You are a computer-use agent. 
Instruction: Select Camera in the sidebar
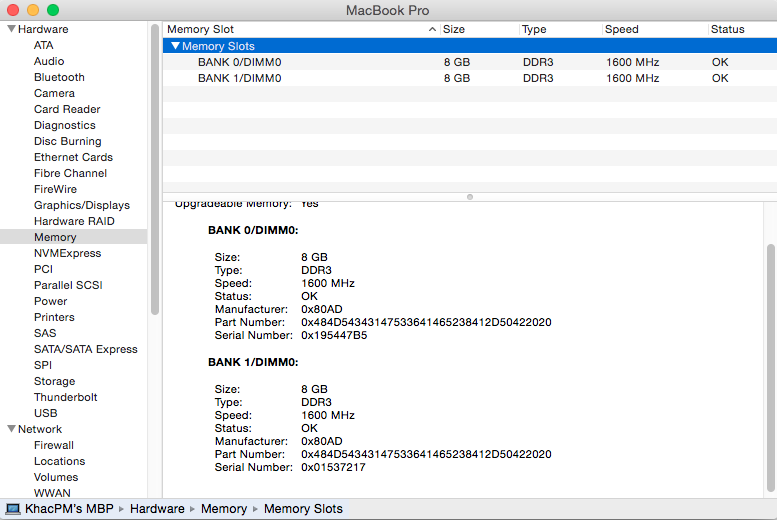[x=54, y=93]
